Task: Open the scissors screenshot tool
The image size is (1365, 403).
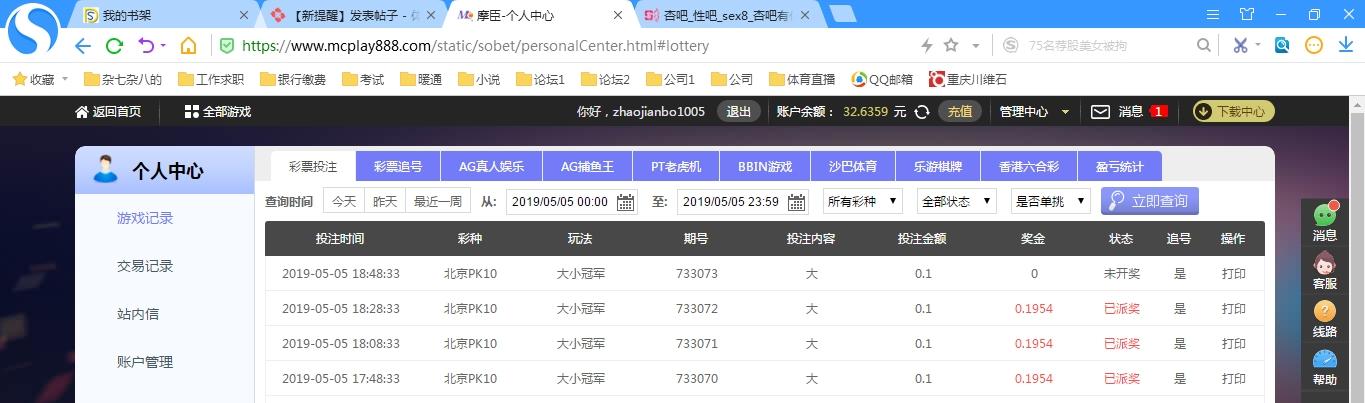Action: coord(1240,46)
